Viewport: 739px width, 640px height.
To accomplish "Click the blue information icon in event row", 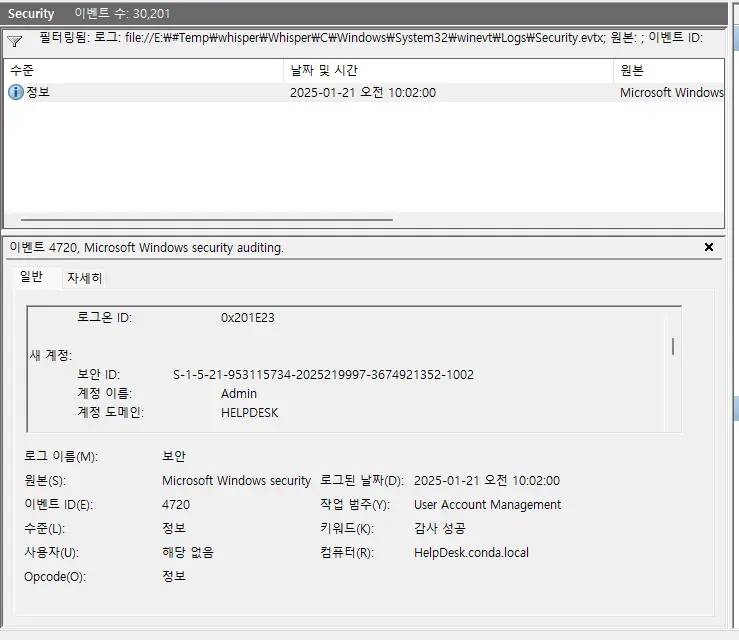I will pos(15,92).
